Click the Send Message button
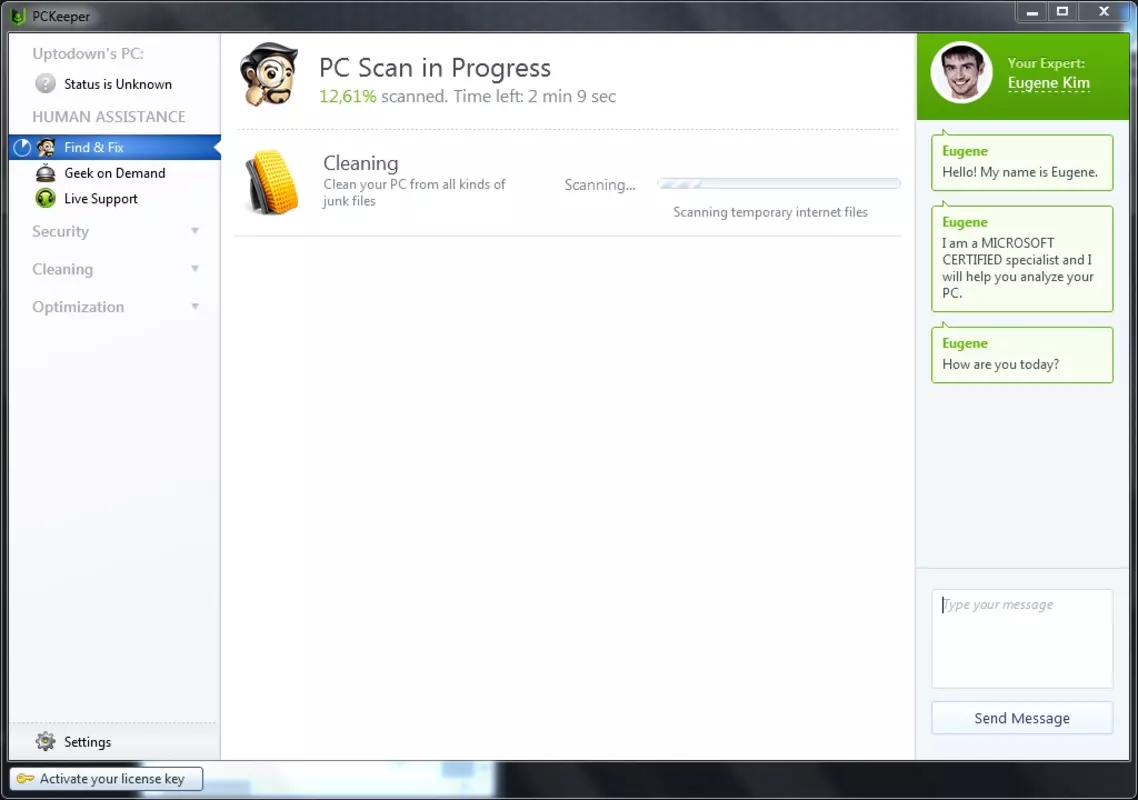The image size is (1138, 800). click(1022, 718)
